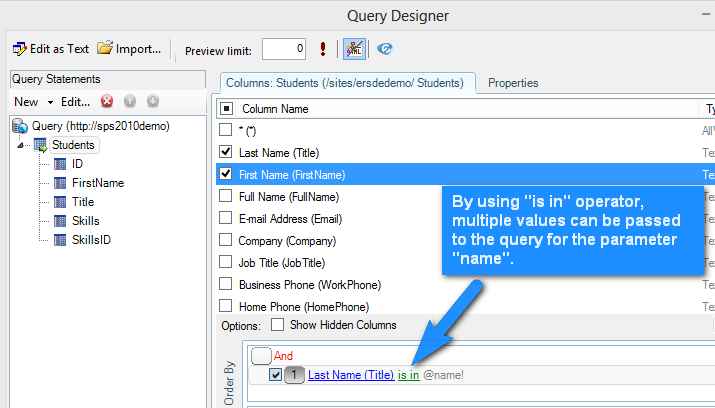Check the E-mail Address column checkbox
Image resolution: width=715 pixels, height=408 pixels.
click(x=226, y=218)
